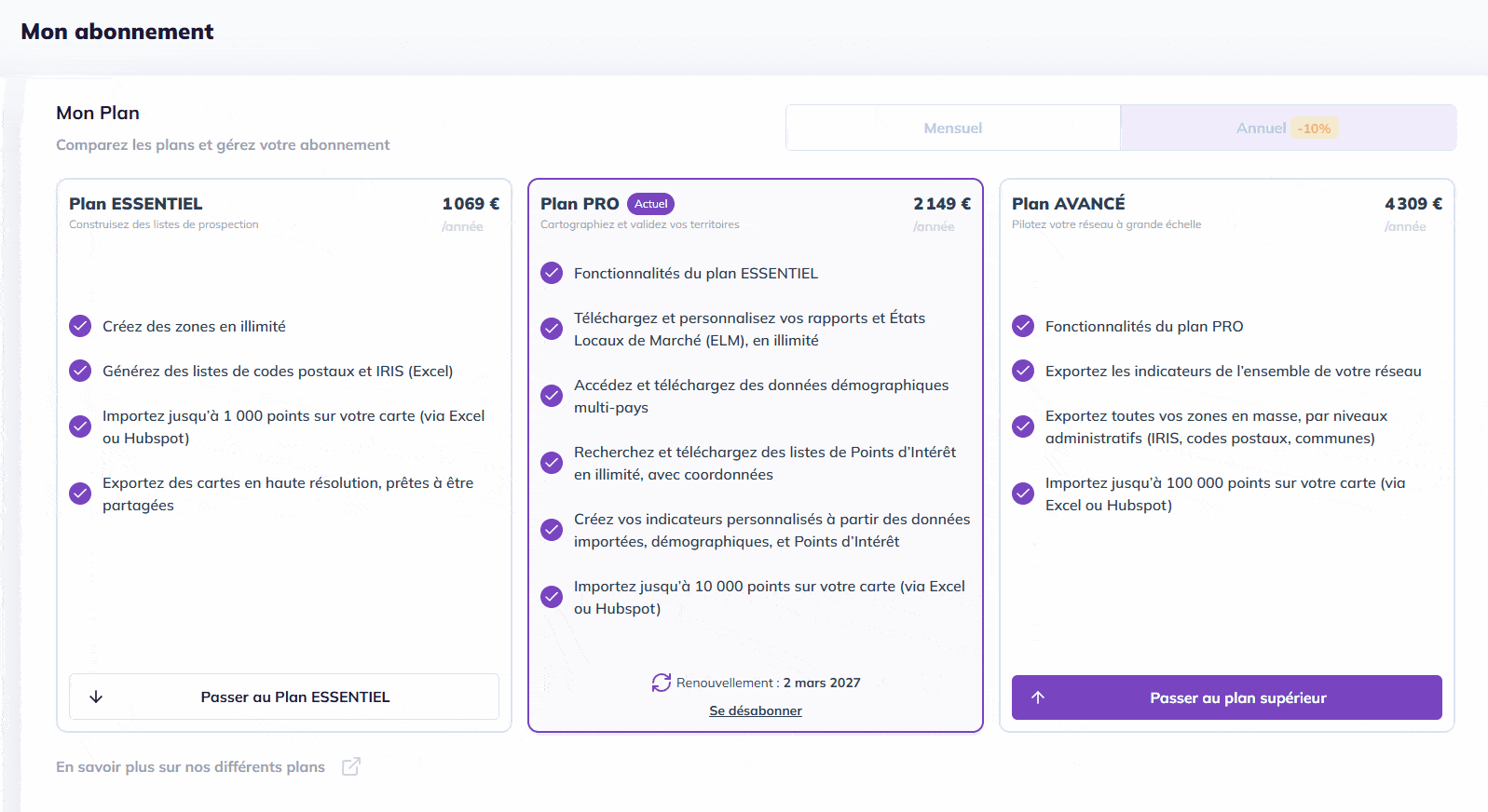This screenshot has width=1488, height=812.
Task: Click checkmark next to multi-pays demographic data
Action: [x=552, y=396]
